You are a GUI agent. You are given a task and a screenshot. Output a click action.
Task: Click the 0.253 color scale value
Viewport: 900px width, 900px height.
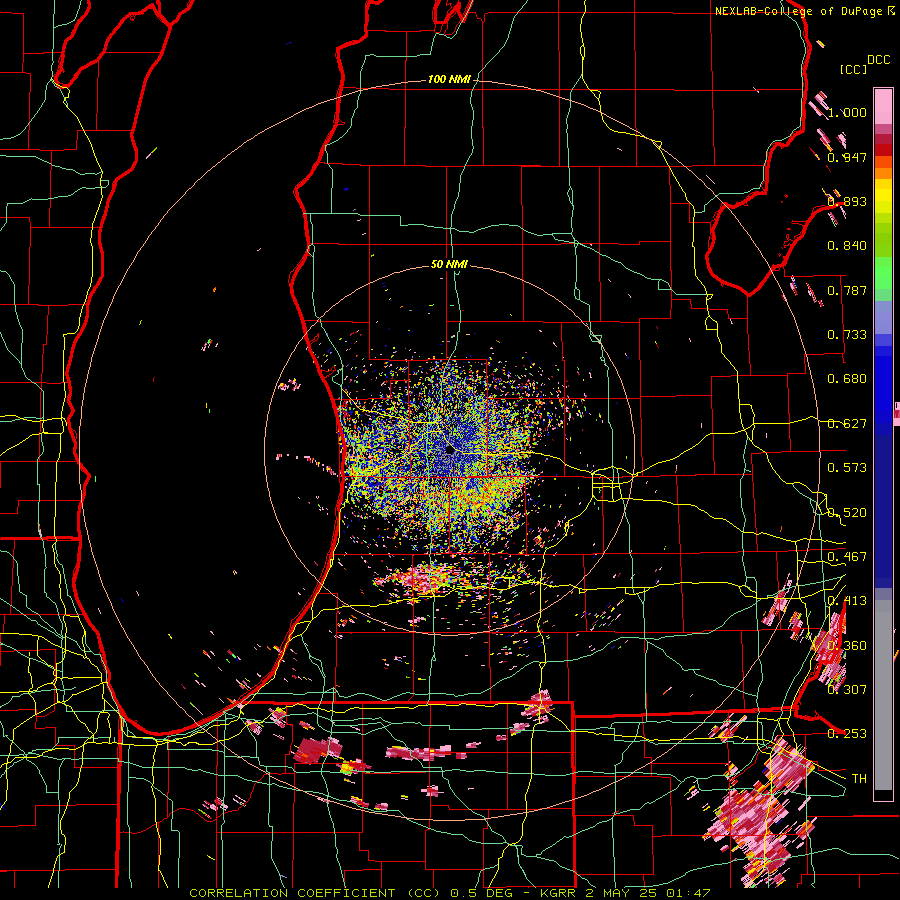tap(847, 734)
